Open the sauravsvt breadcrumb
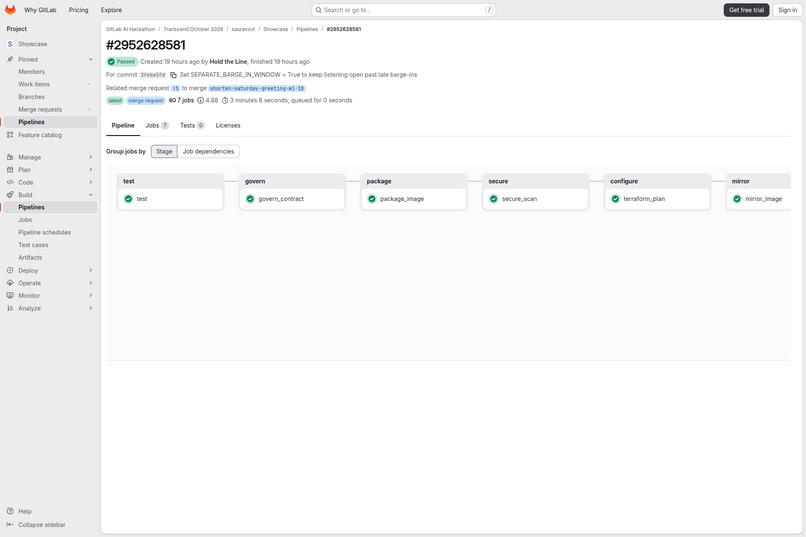 click(x=243, y=29)
